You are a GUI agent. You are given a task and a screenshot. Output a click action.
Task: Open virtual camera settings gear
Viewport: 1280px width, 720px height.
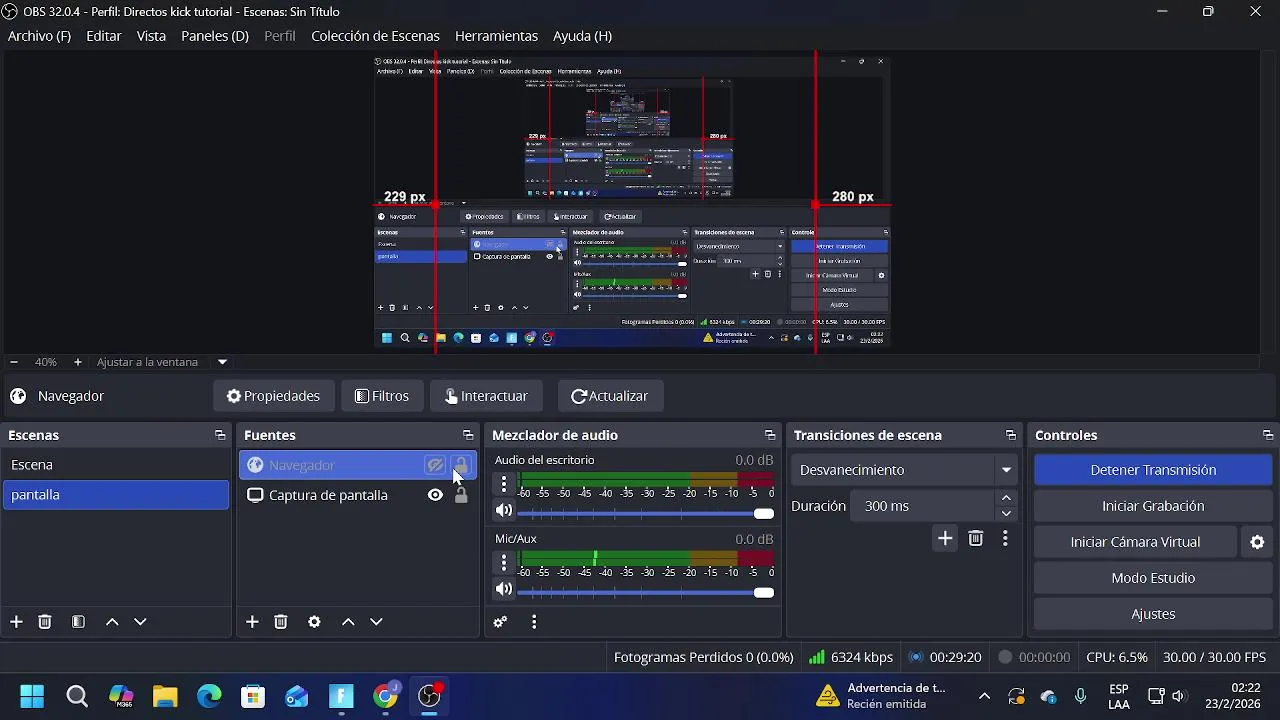[1257, 542]
